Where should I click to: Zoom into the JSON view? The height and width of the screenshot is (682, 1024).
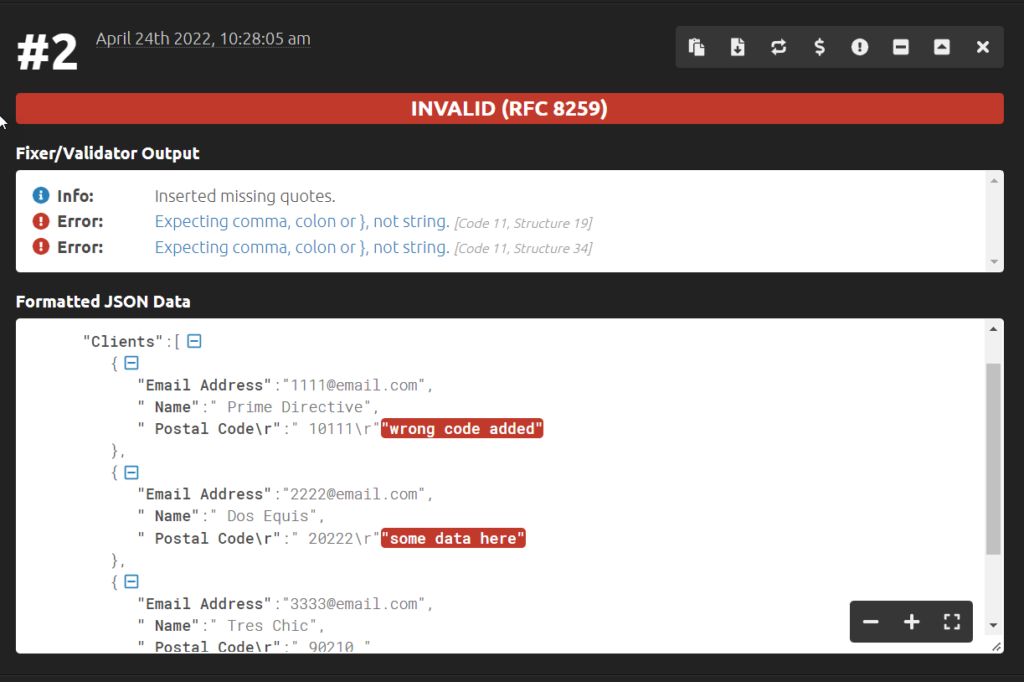click(911, 621)
